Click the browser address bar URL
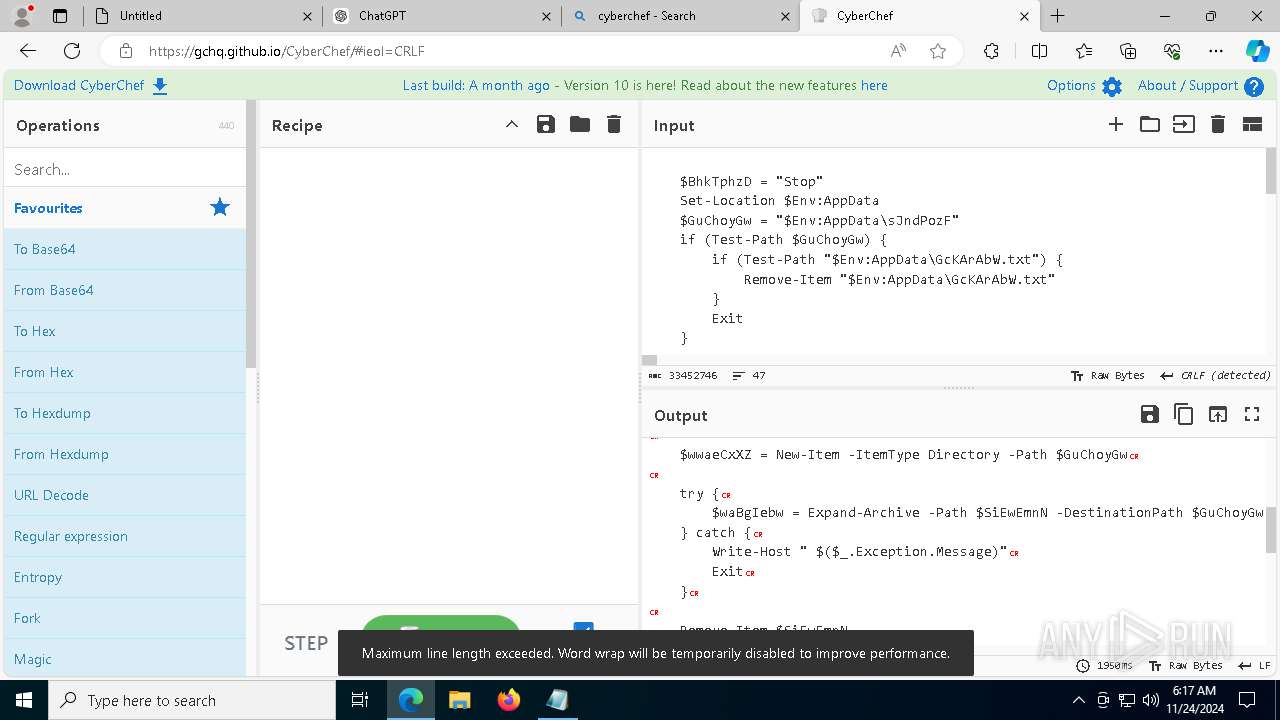The width and height of the screenshot is (1280, 720). [x=286, y=51]
